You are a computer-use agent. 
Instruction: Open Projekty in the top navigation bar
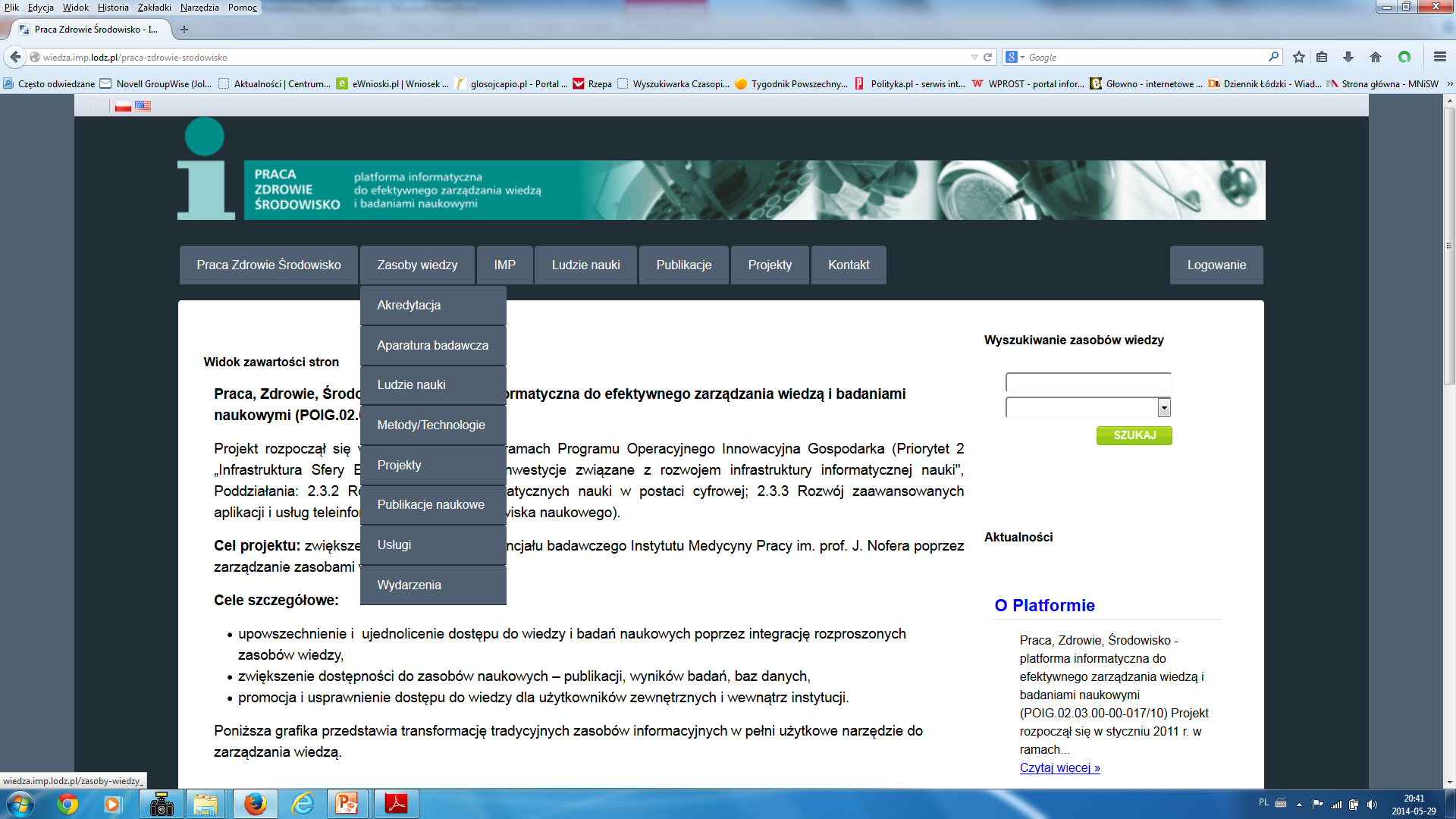coord(770,265)
